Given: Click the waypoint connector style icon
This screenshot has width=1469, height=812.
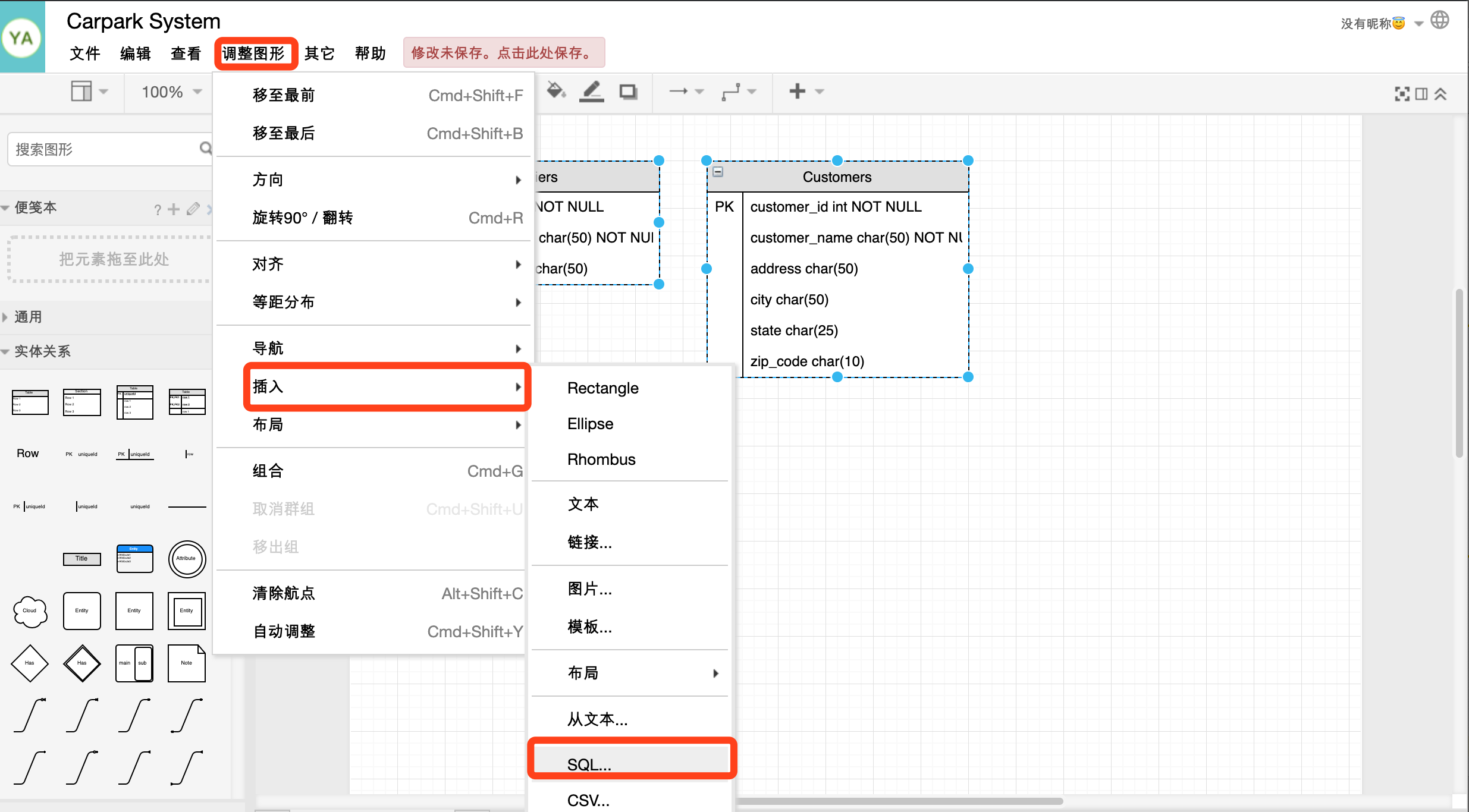Looking at the screenshot, I should pos(739,92).
